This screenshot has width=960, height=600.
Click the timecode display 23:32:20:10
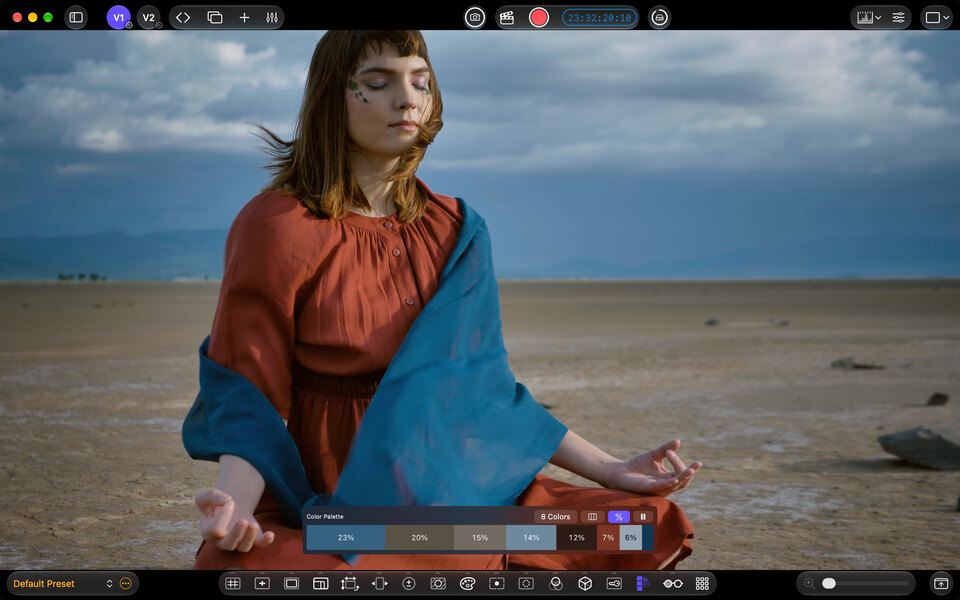coord(599,18)
